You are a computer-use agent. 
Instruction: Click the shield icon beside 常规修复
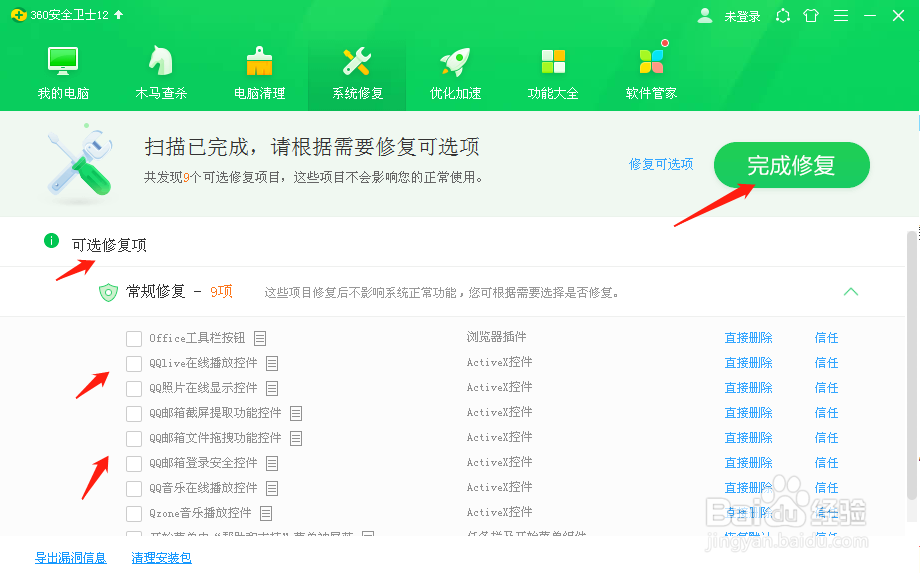(108, 292)
